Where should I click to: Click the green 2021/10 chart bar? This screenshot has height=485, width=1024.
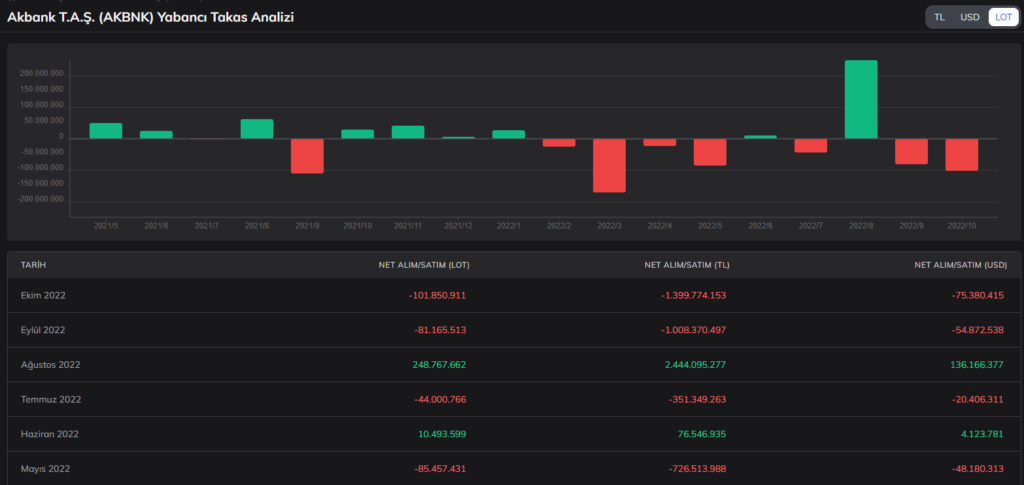click(358, 134)
